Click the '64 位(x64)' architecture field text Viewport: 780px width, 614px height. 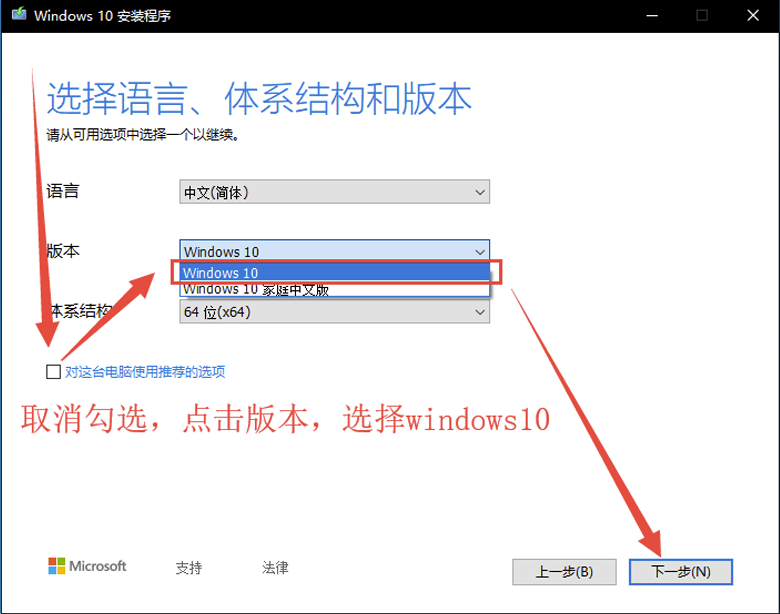tap(216, 313)
